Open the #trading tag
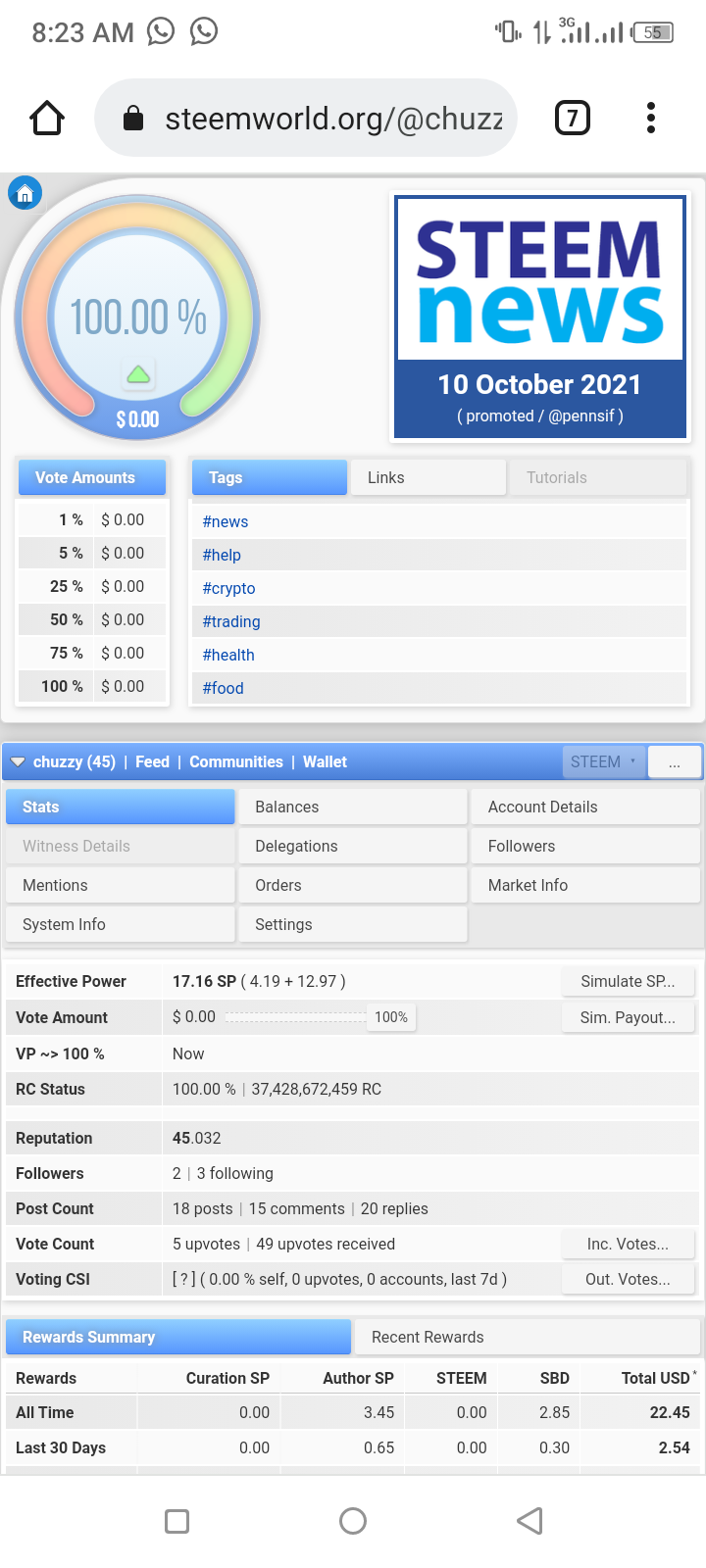706x1568 pixels. point(231,621)
